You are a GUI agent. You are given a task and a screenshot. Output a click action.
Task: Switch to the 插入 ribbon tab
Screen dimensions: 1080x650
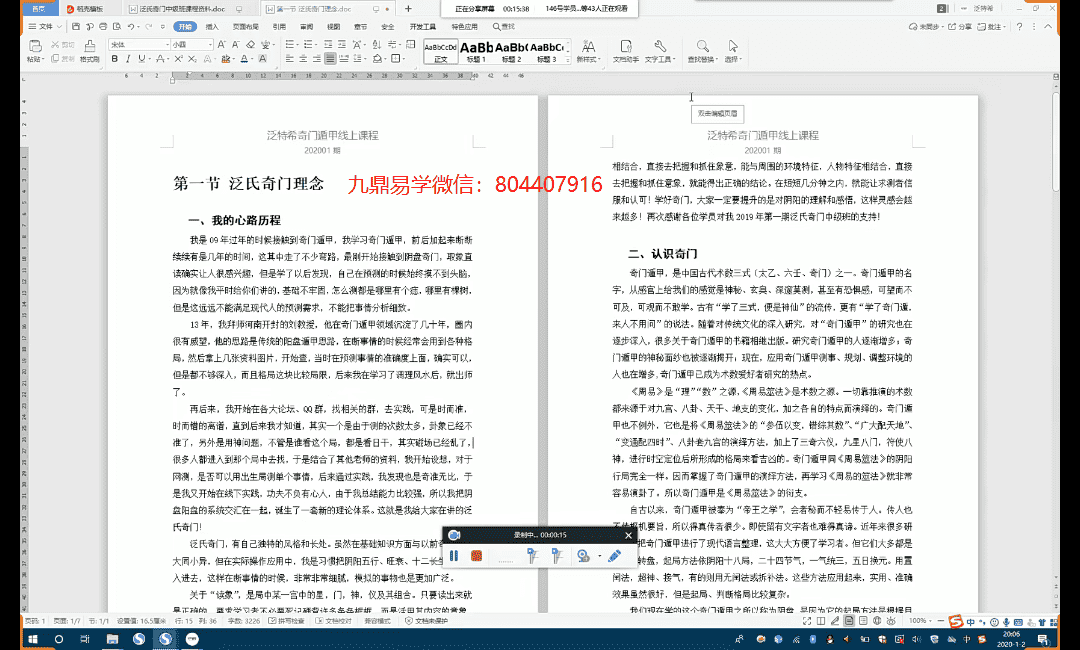[212, 26]
